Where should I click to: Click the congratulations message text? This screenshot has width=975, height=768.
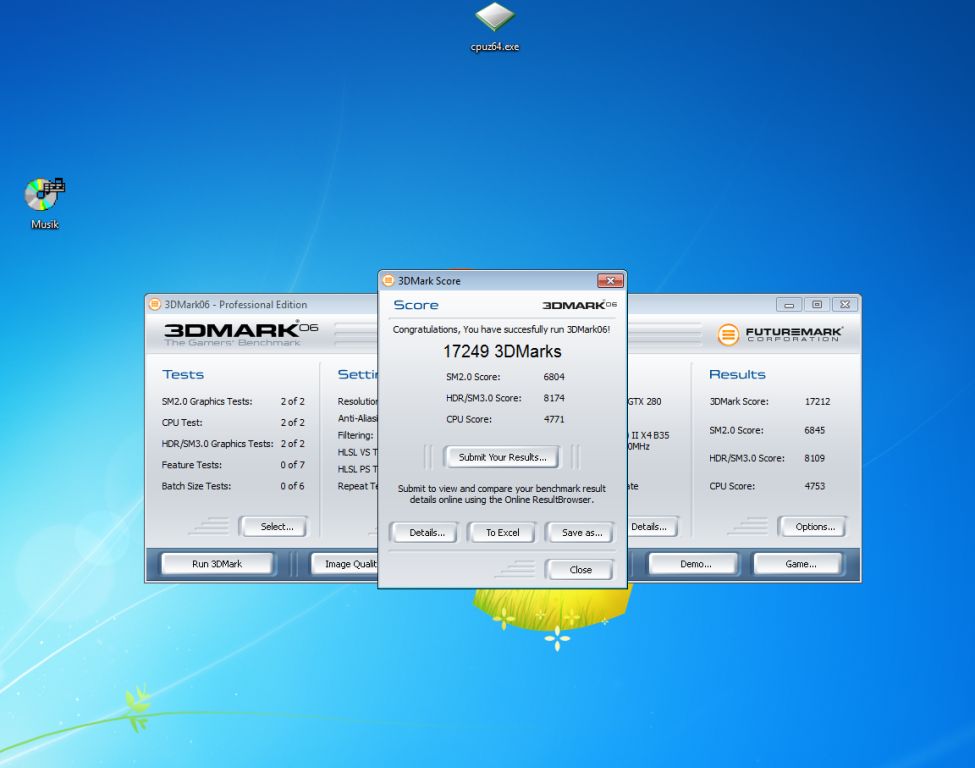tap(501, 329)
